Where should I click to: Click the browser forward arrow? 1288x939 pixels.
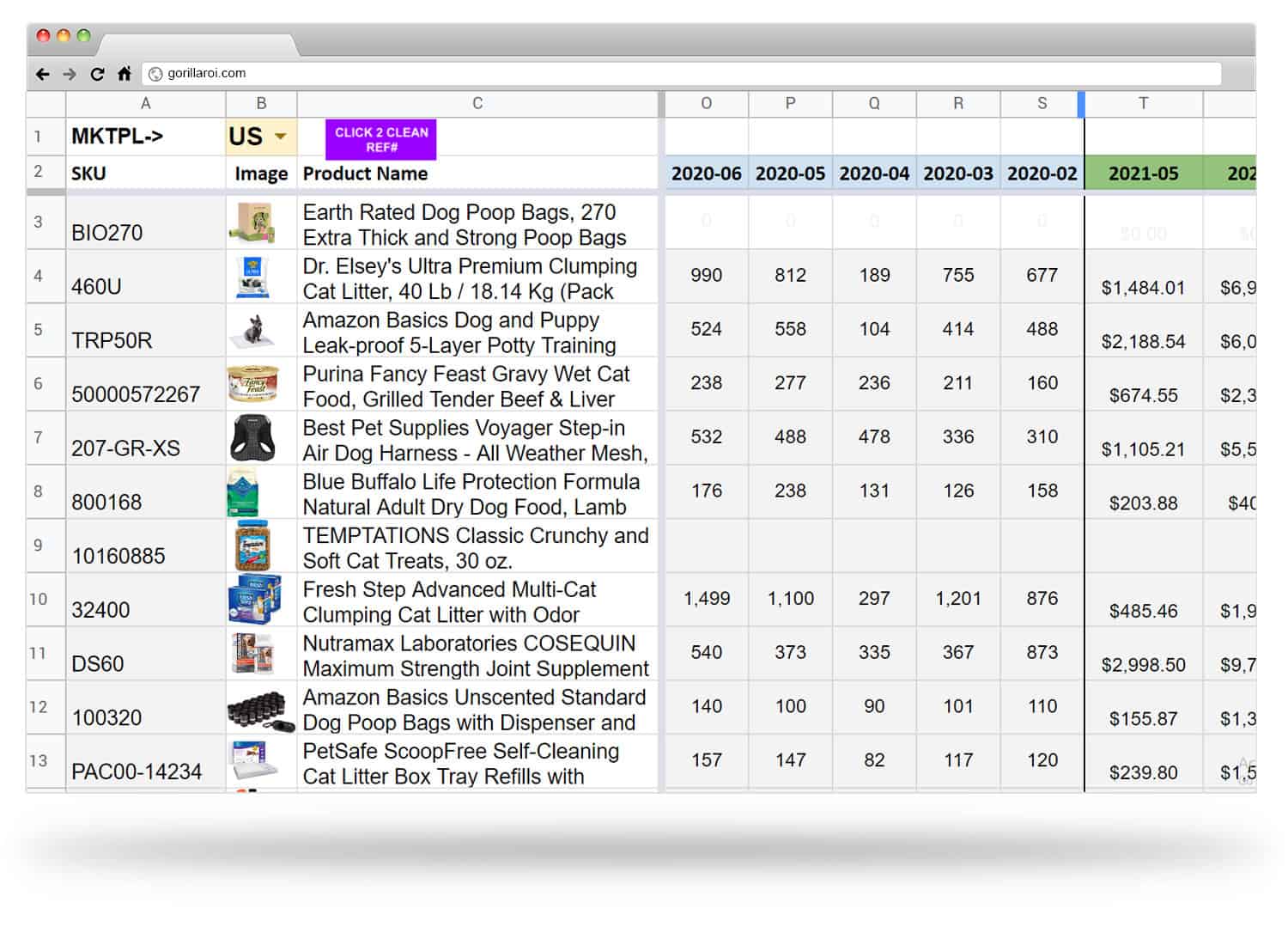point(69,75)
